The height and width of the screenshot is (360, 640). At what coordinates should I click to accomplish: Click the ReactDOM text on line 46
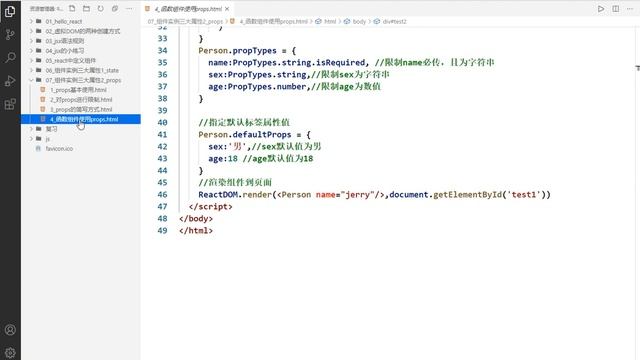click(x=218, y=195)
